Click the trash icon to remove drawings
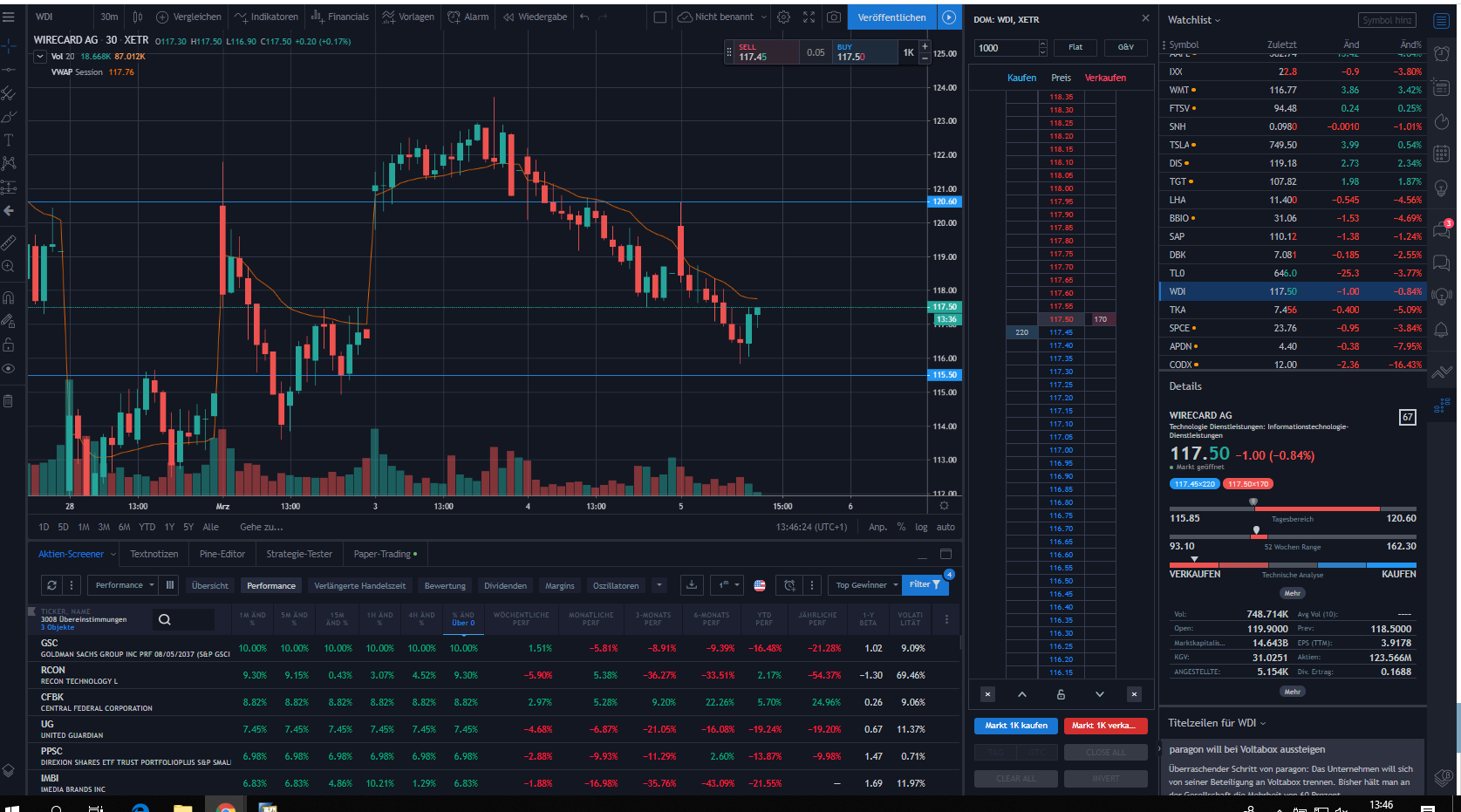 click(x=9, y=401)
